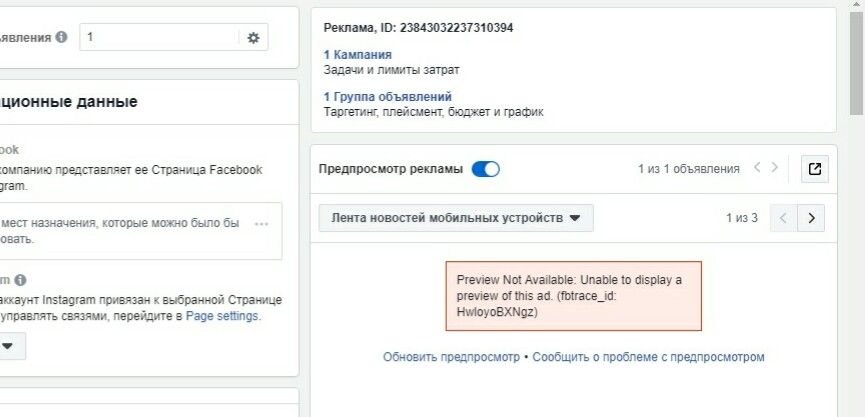Viewport: 865px width, 417px height.
Task: Go to previous placement preview arrow
Action: (x=783, y=218)
